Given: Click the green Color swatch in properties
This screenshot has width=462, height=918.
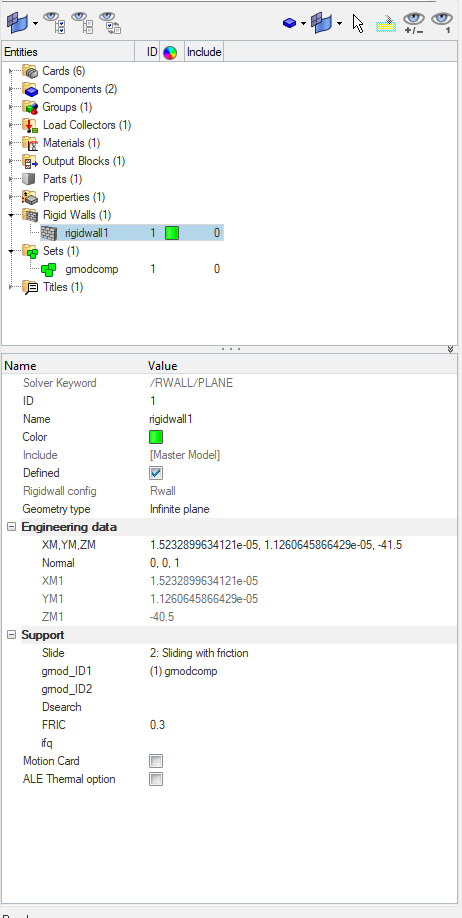Looking at the screenshot, I should pos(156,437).
